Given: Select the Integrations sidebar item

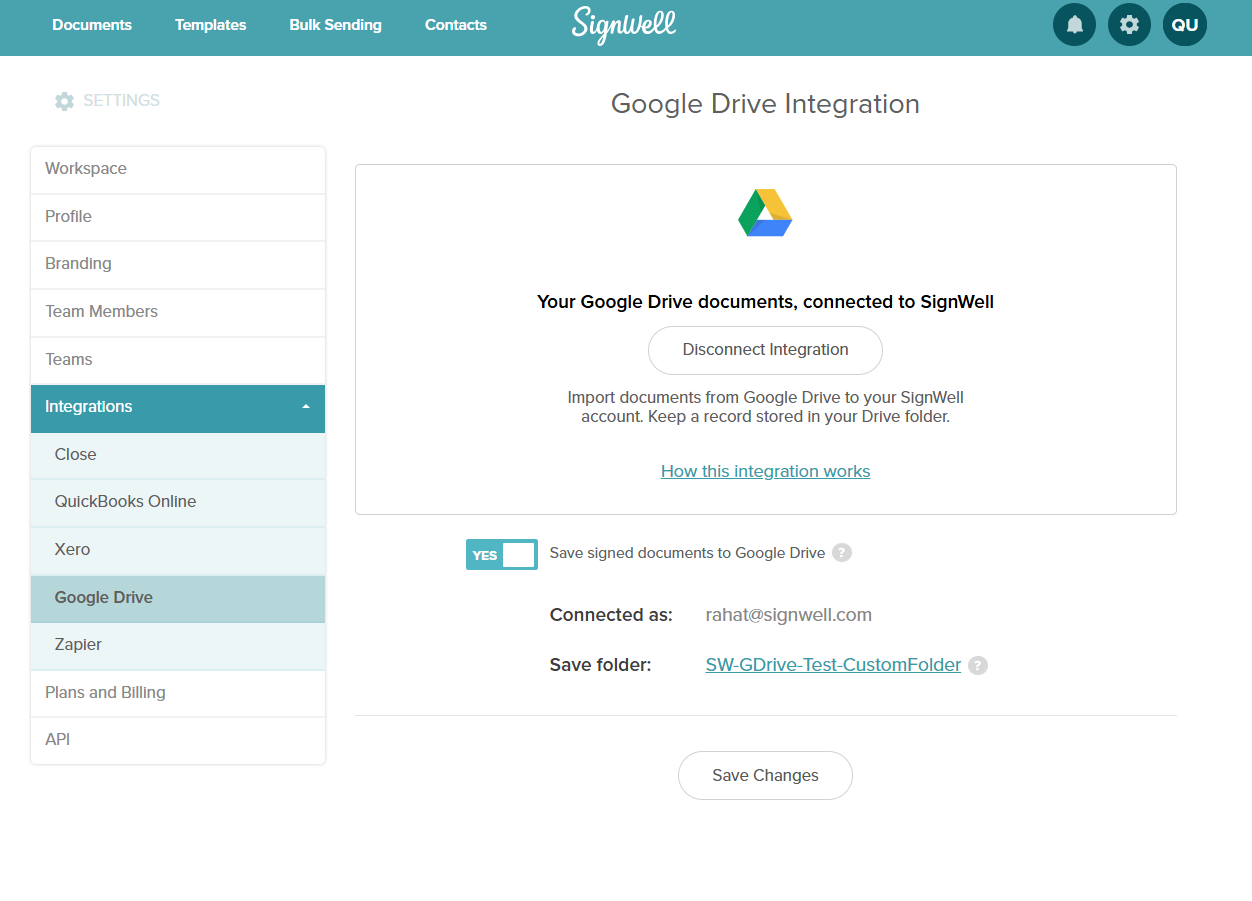Looking at the screenshot, I should (178, 407).
